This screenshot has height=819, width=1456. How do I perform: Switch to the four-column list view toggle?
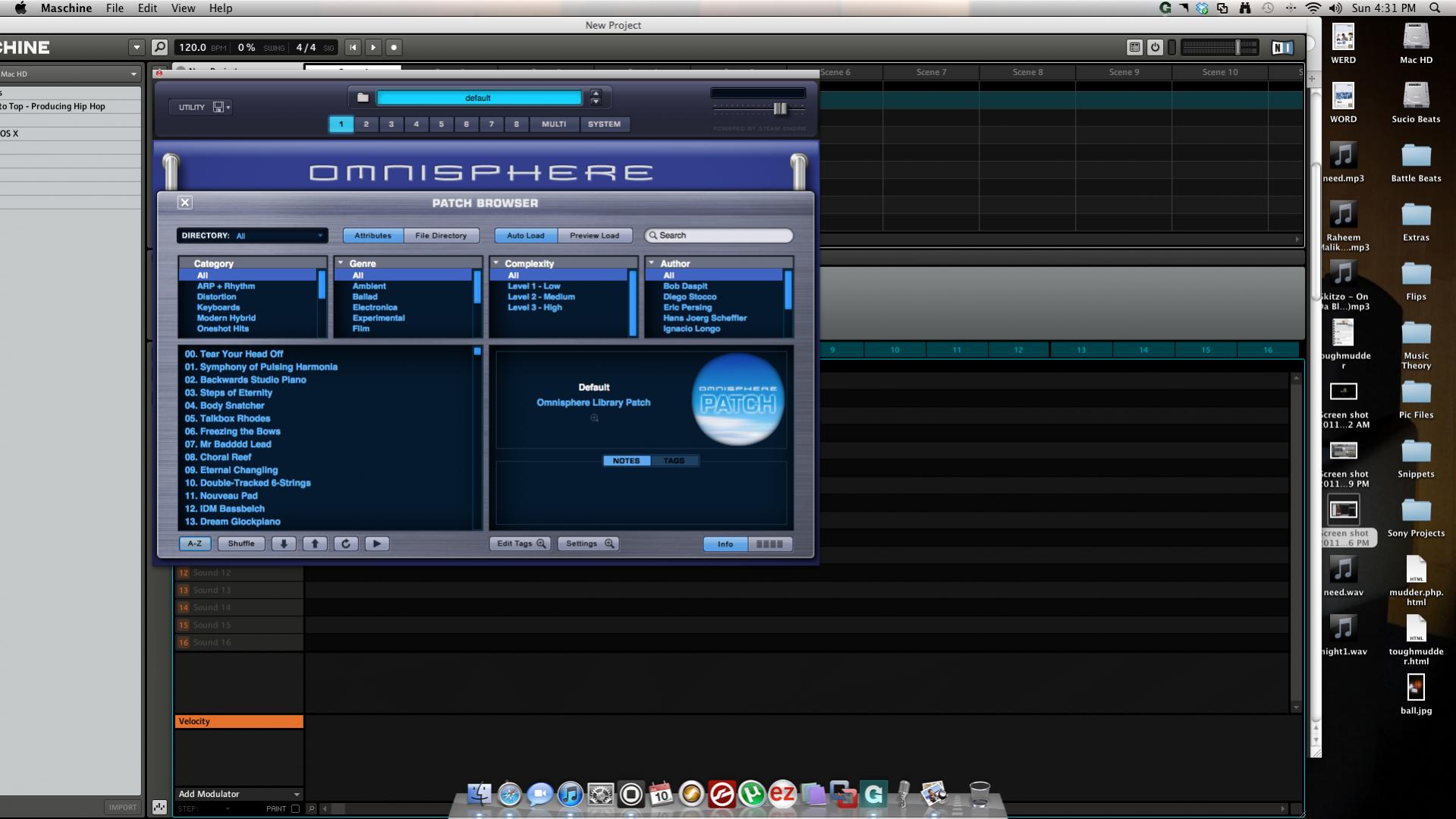click(770, 544)
